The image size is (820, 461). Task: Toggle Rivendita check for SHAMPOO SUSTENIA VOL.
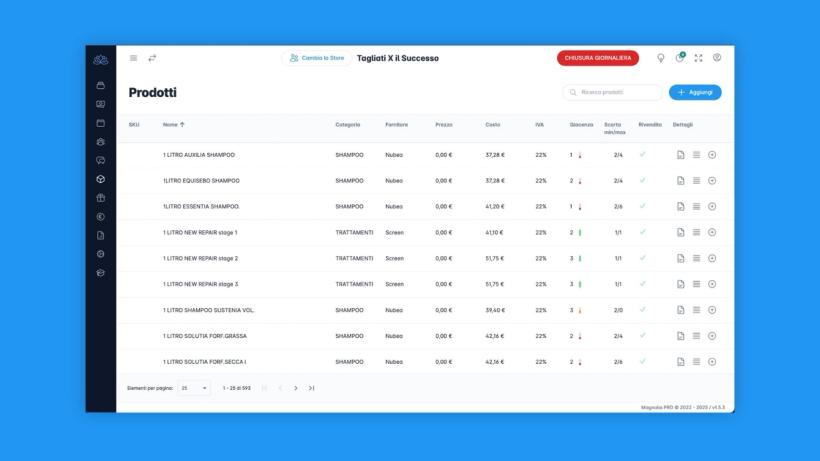click(643, 309)
